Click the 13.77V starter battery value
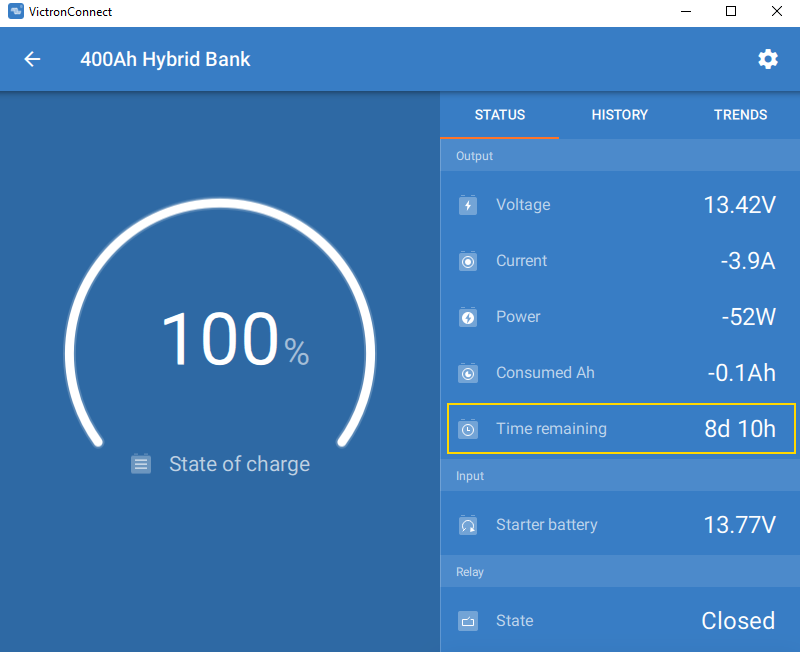Screen dimensions: 800x652 [739, 525]
